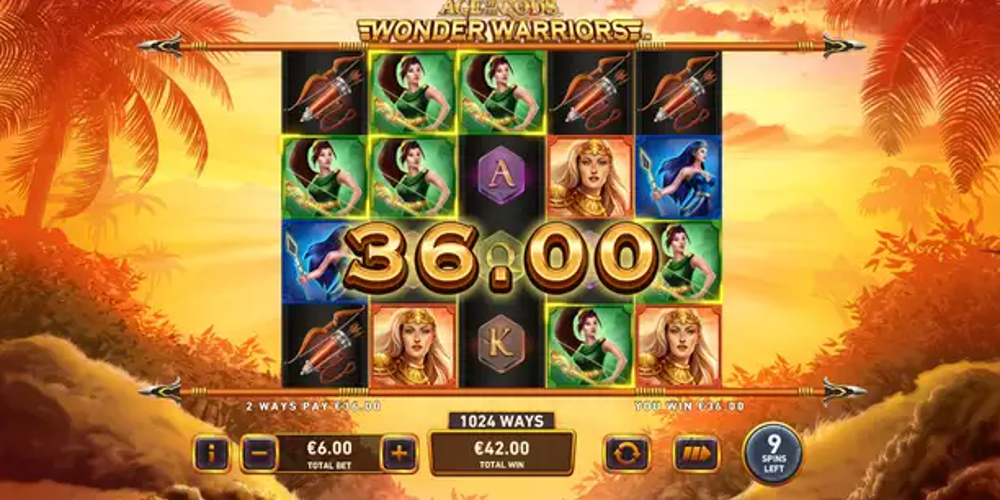Click the purple A symbol
This screenshot has width=1000, height=500.
[x=501, y=175]
